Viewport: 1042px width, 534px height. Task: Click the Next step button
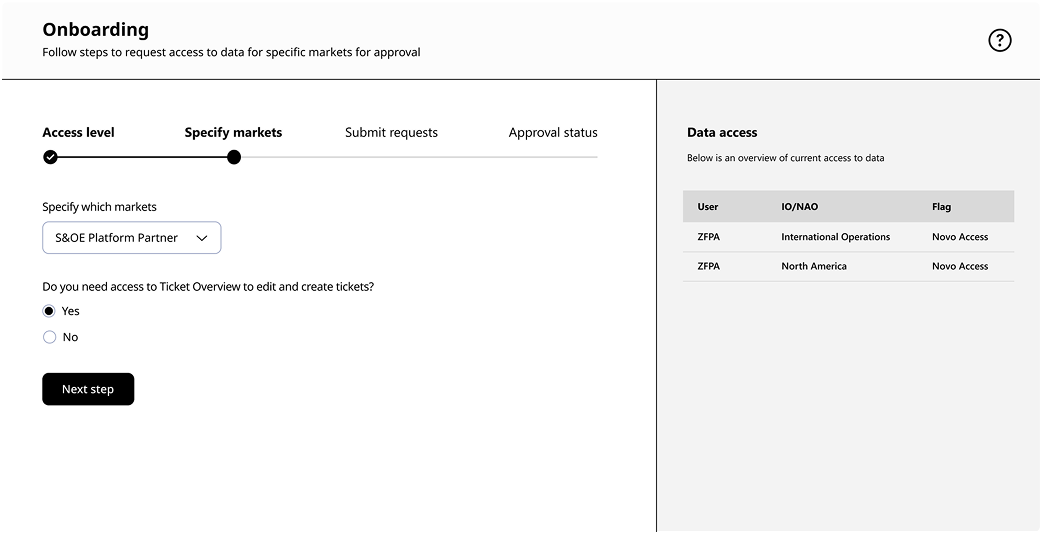pyautogui.click(x=88, y=389)
